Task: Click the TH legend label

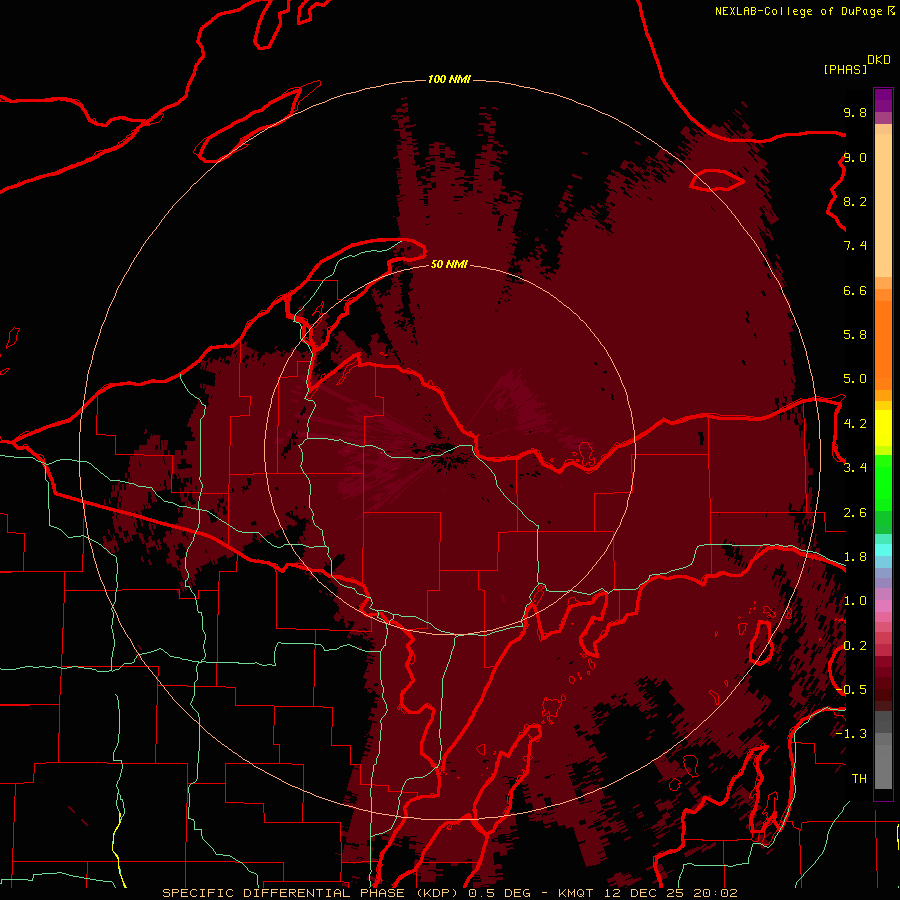Action: tap(859, 779)
